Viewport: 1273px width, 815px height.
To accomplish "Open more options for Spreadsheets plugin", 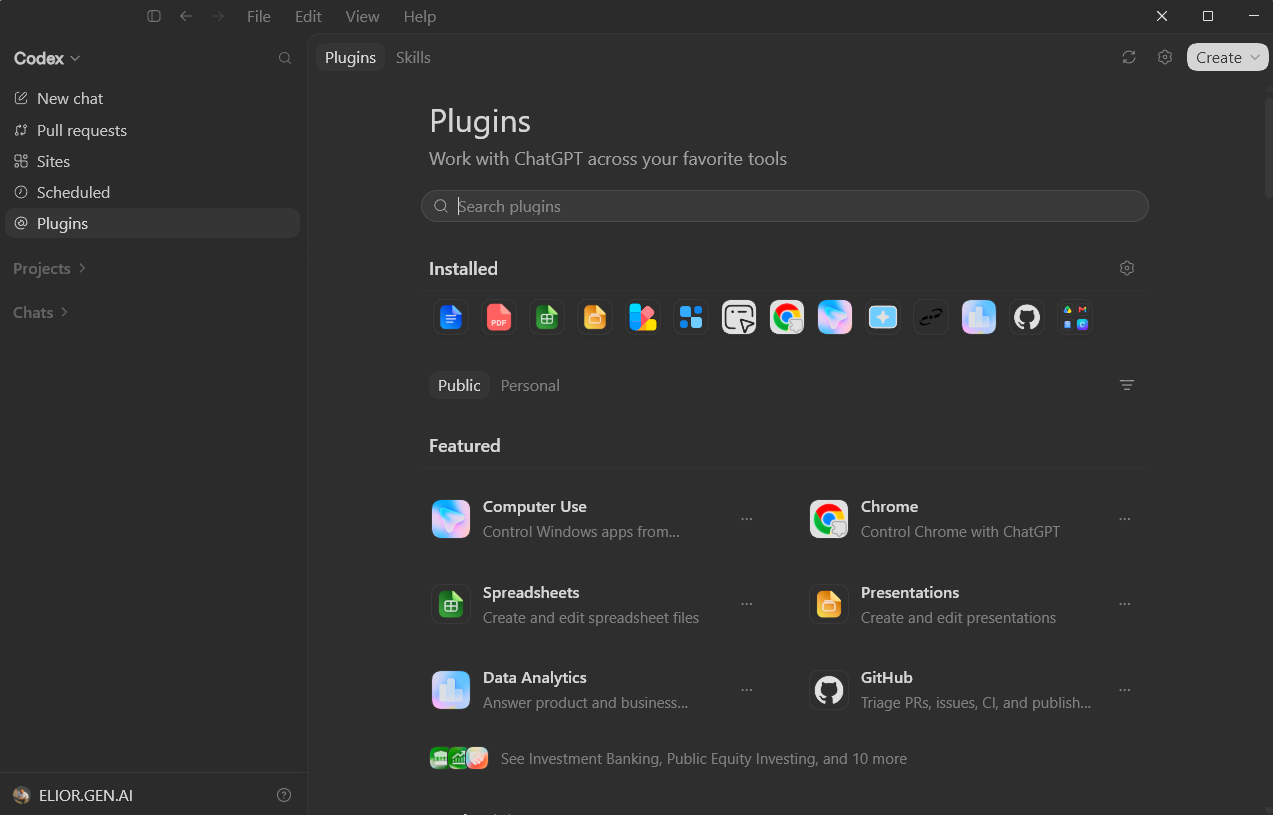I will tap(747, 605).
